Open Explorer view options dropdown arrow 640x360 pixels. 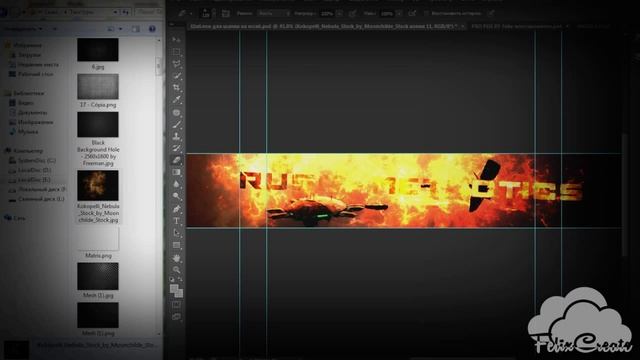click(x=120, y=29)
